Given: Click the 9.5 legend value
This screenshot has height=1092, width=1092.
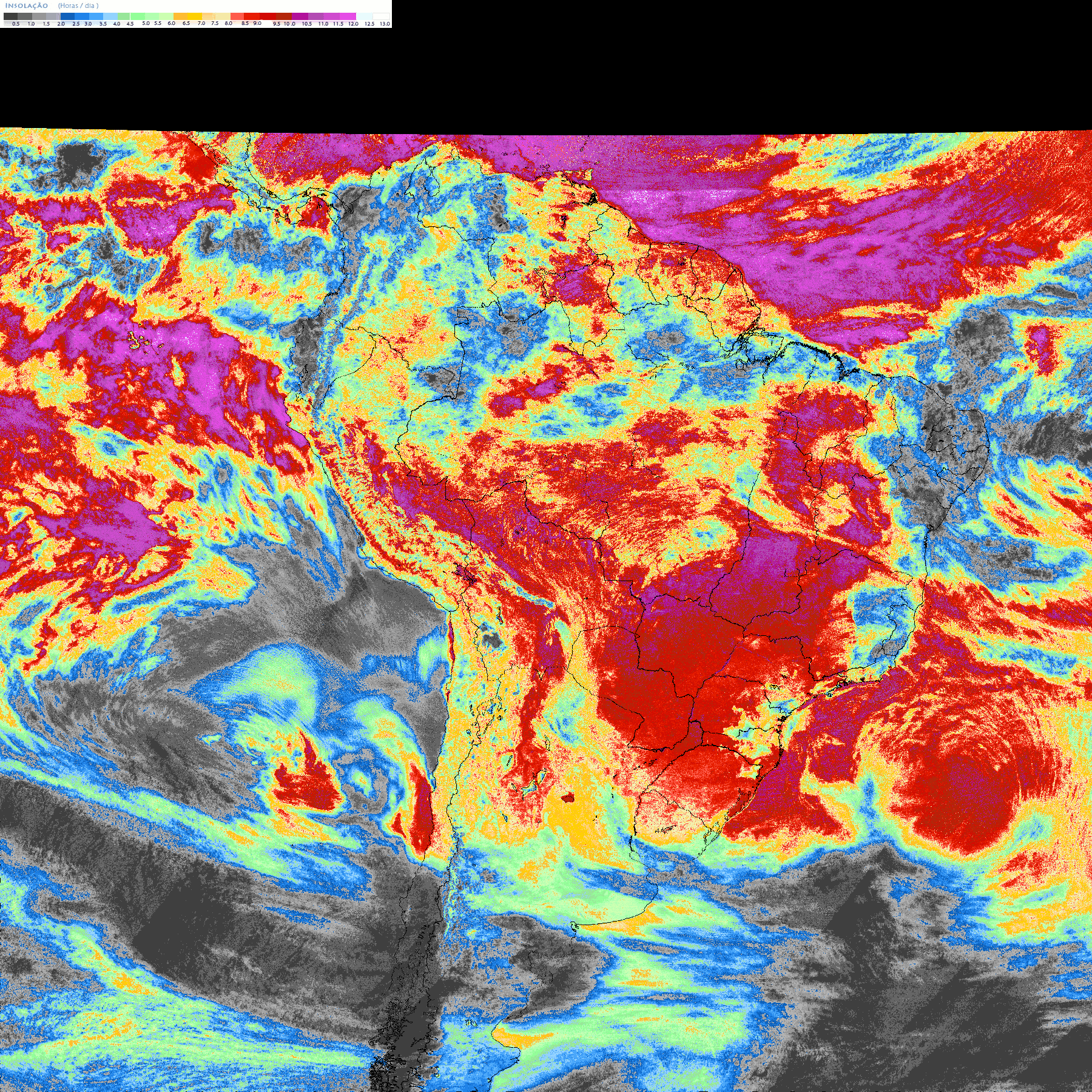Looking at the screenshot, I should point(277,24).
